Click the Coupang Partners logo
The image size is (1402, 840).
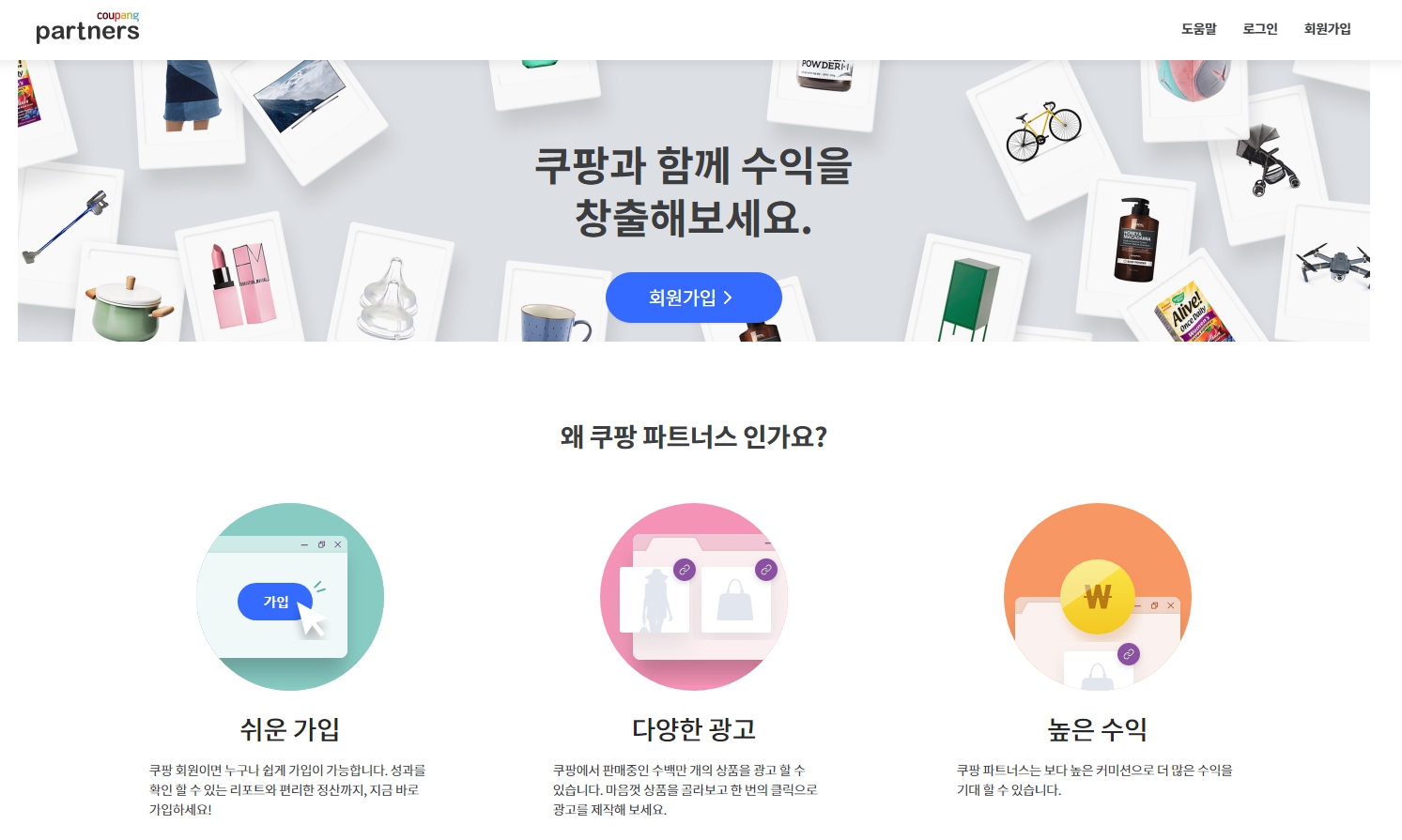click(87, 28)
